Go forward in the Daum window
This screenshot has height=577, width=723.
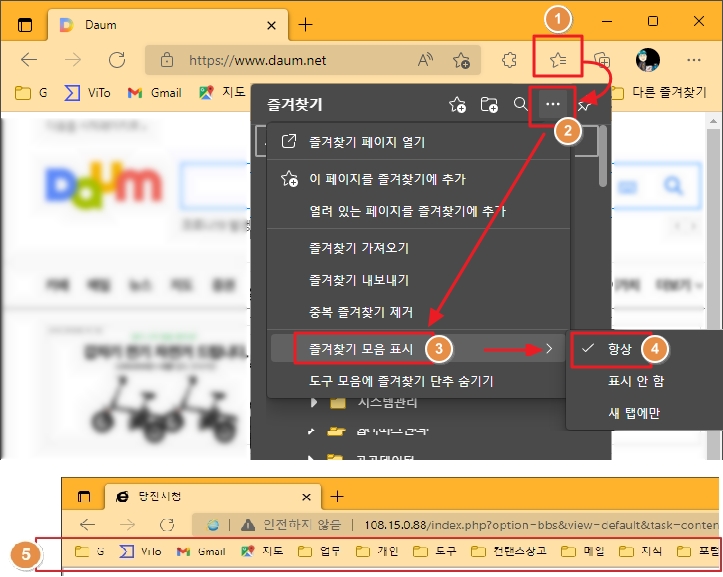[x=72, y=59]
